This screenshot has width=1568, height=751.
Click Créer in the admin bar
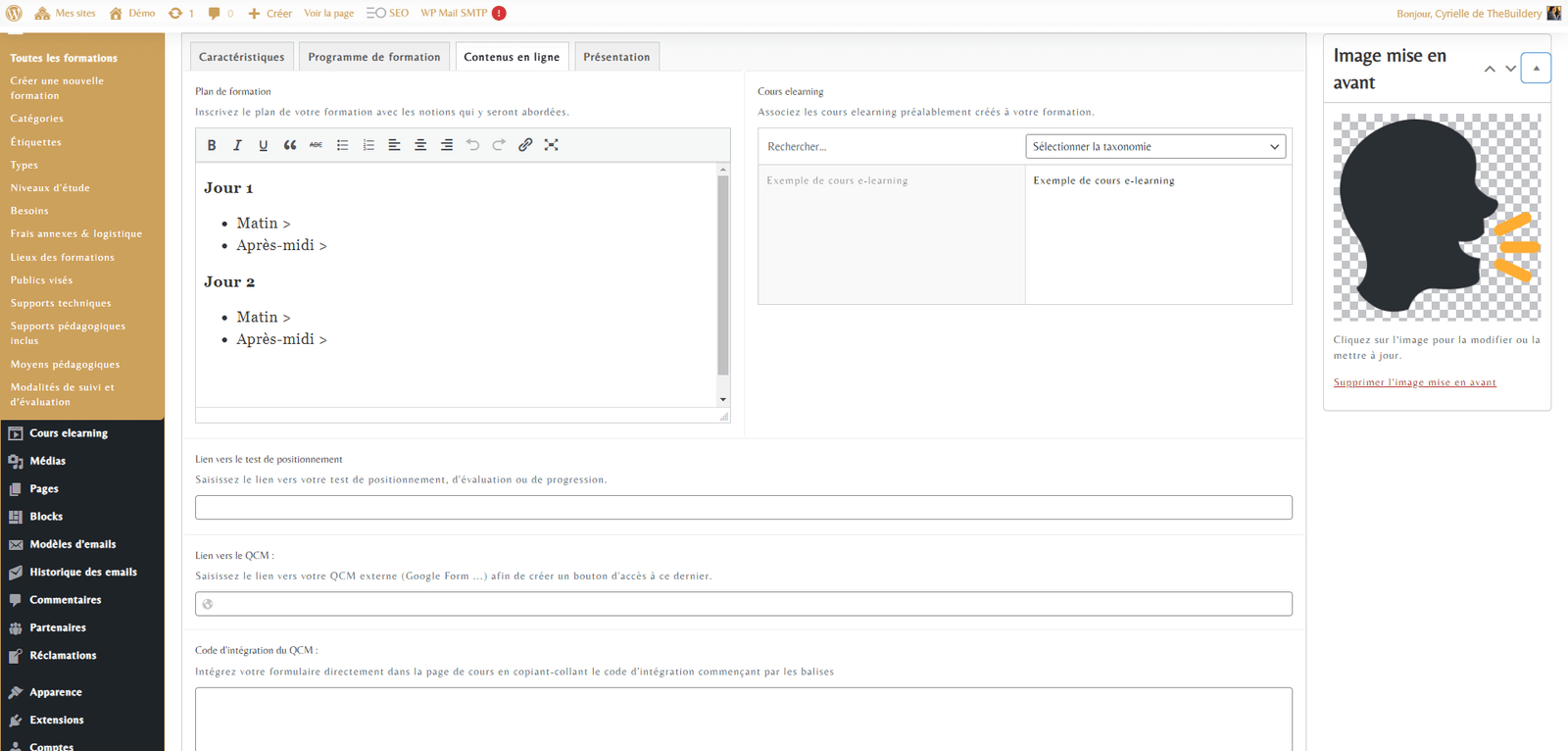(x=269, y=13)
